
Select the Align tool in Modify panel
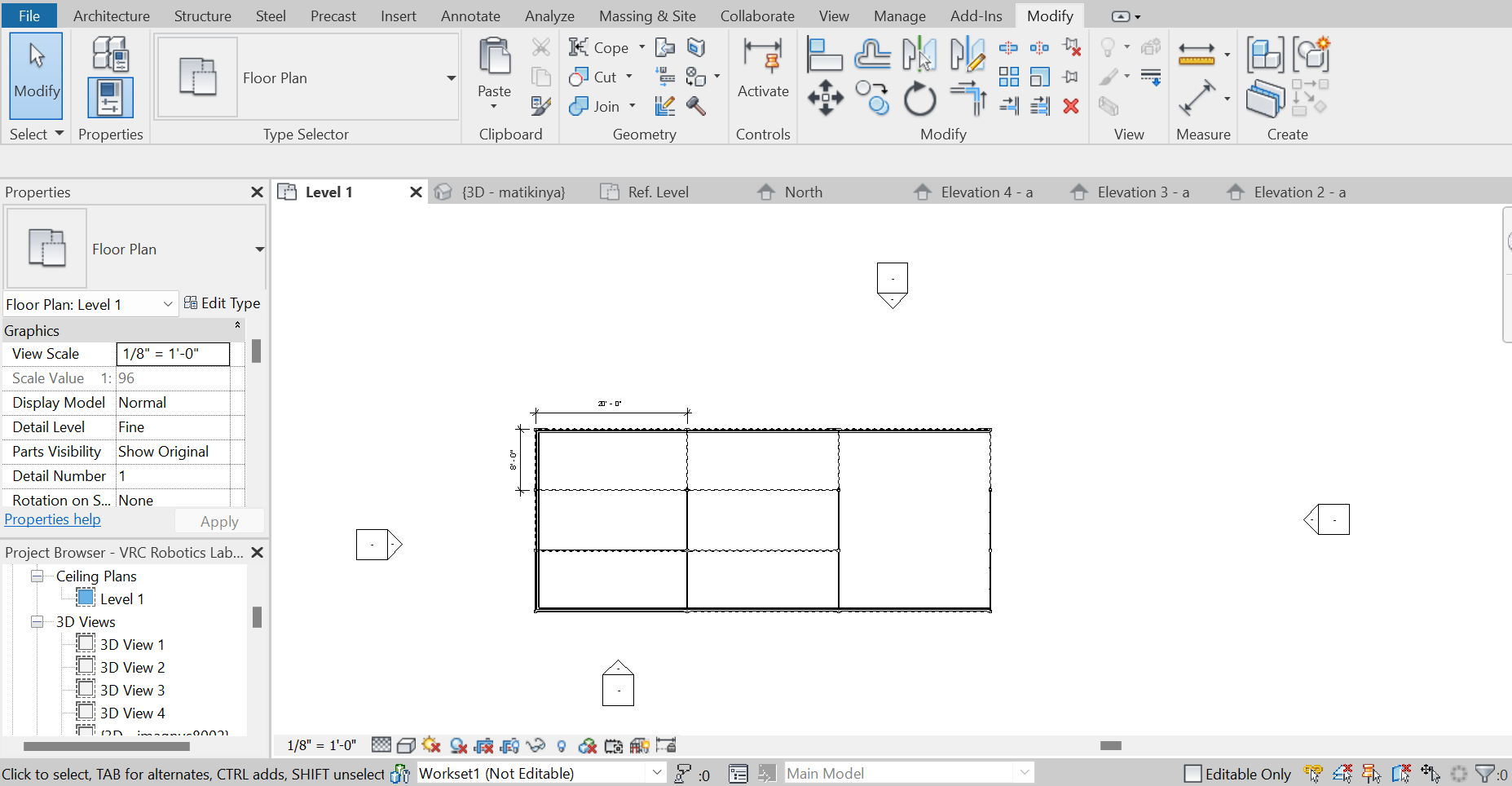pyautogui.click(x=824, y=55)
